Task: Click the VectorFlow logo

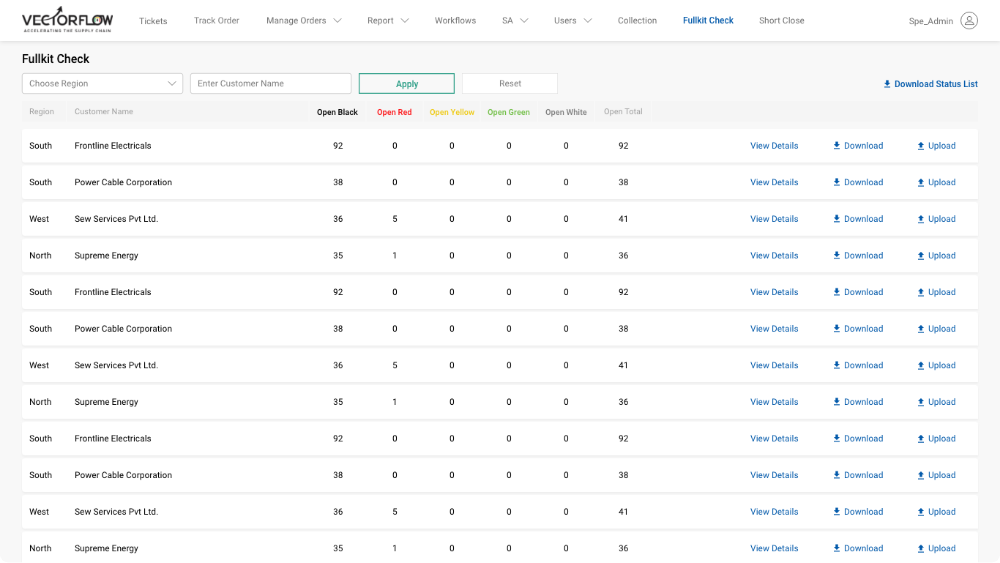Action: coord(69,20)
